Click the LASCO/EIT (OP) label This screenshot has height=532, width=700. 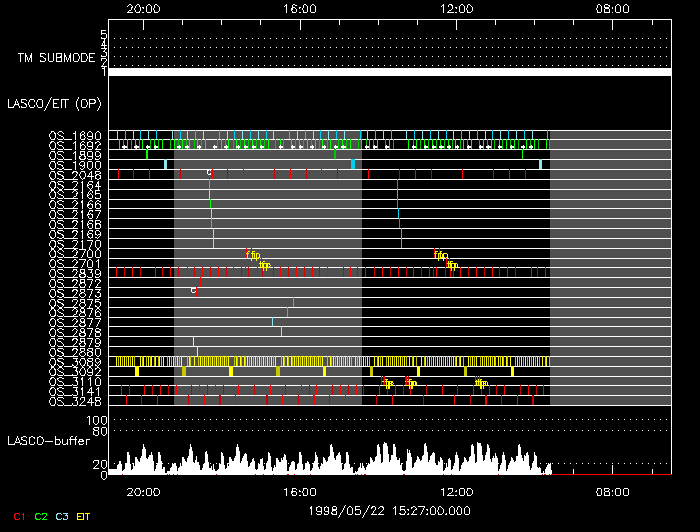tap(54, 104)
